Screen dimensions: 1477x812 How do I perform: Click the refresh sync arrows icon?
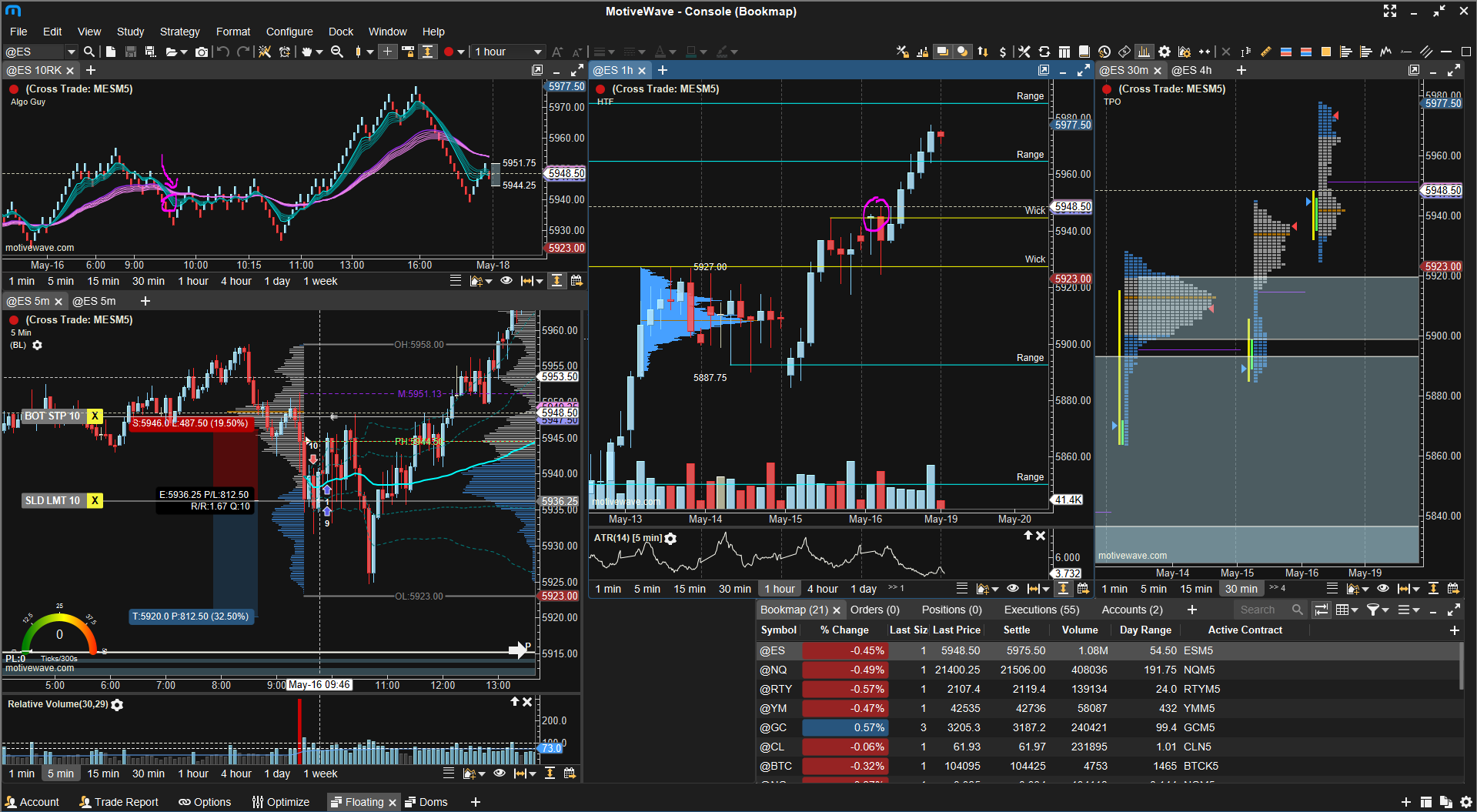click(x=1044, y=52)
